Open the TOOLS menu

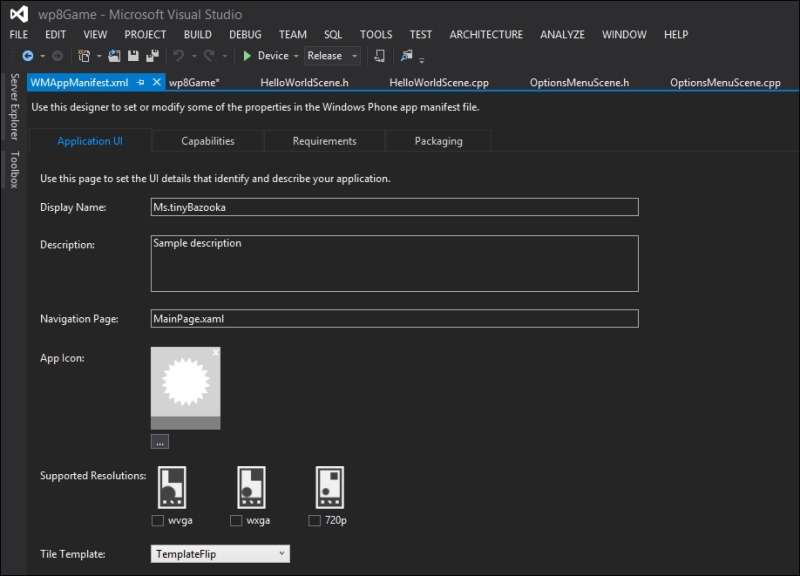(x=376, y=34)
